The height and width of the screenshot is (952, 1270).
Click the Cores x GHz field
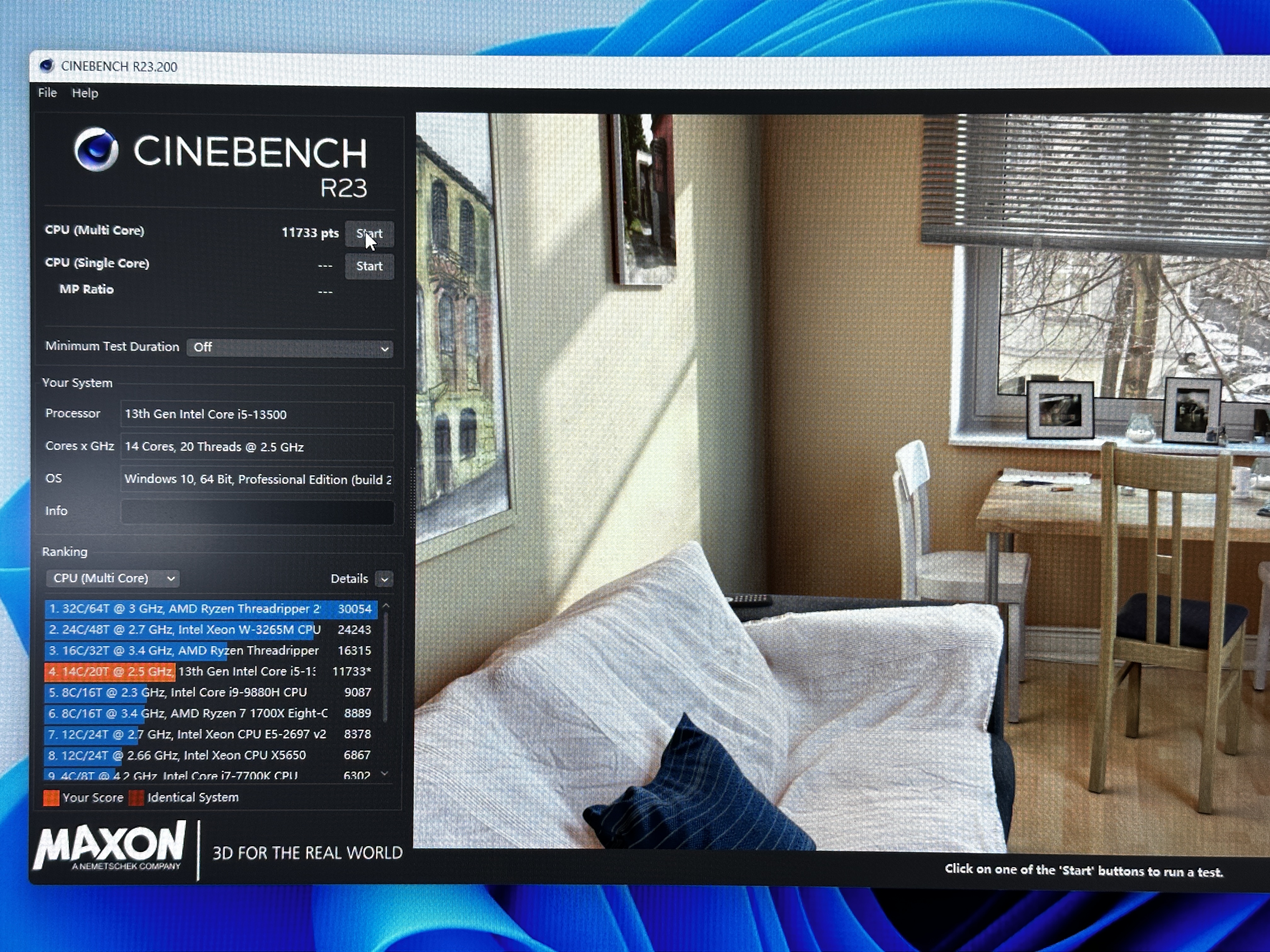click(257, 447)
